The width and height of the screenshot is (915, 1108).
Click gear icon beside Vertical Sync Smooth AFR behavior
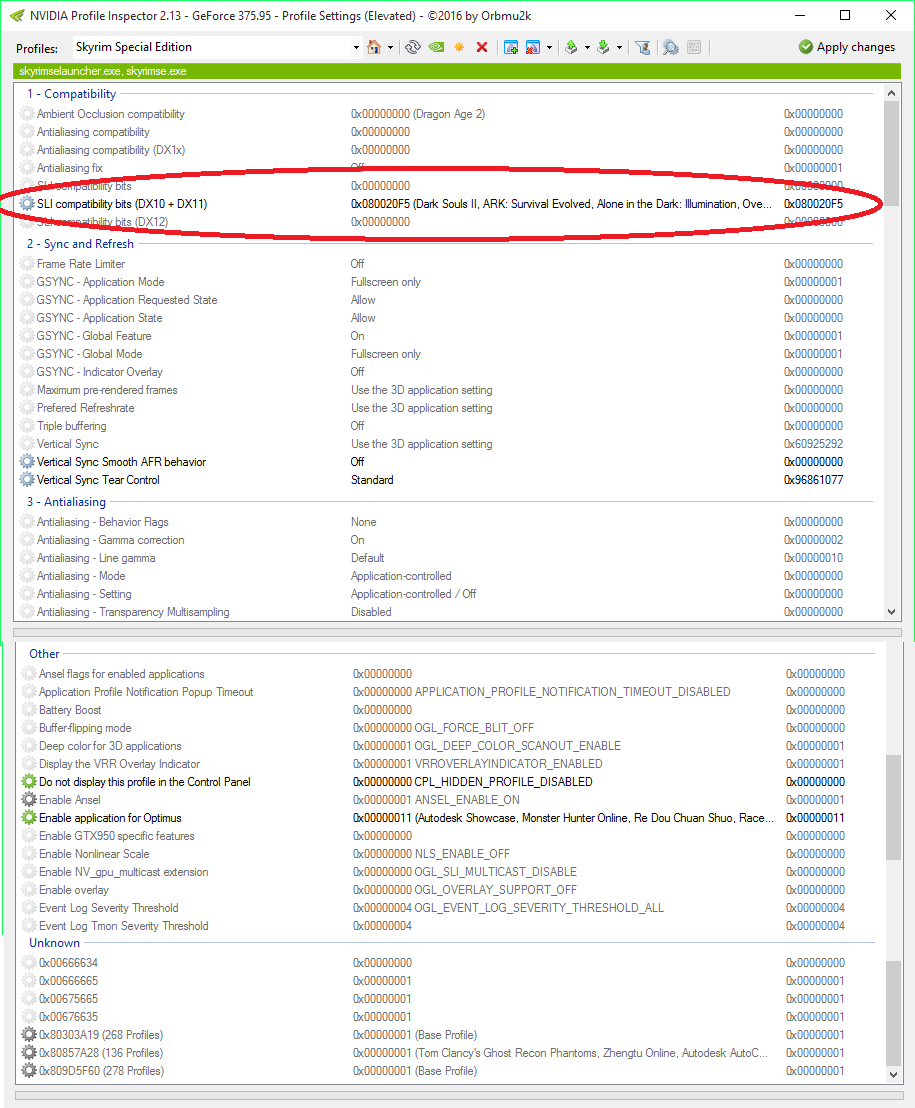coord(27,461)
